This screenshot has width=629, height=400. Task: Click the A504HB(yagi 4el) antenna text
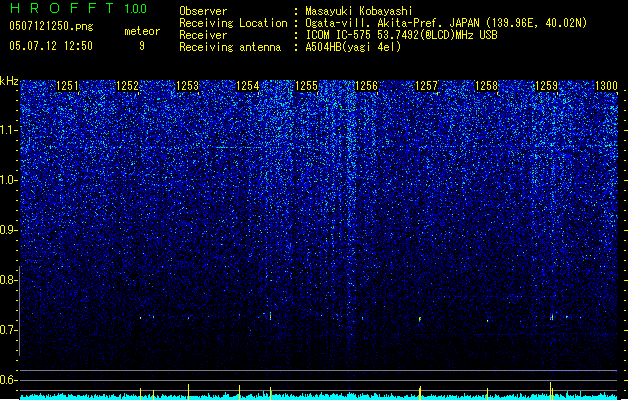pyautogui.click(x=353, y=47)
